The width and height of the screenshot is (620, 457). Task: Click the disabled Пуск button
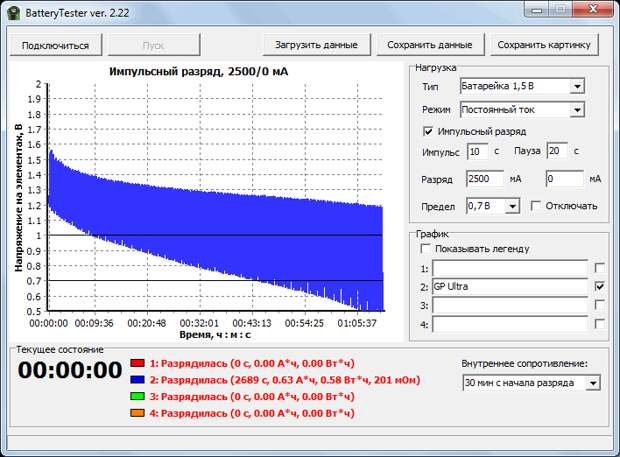click(154, 45)
